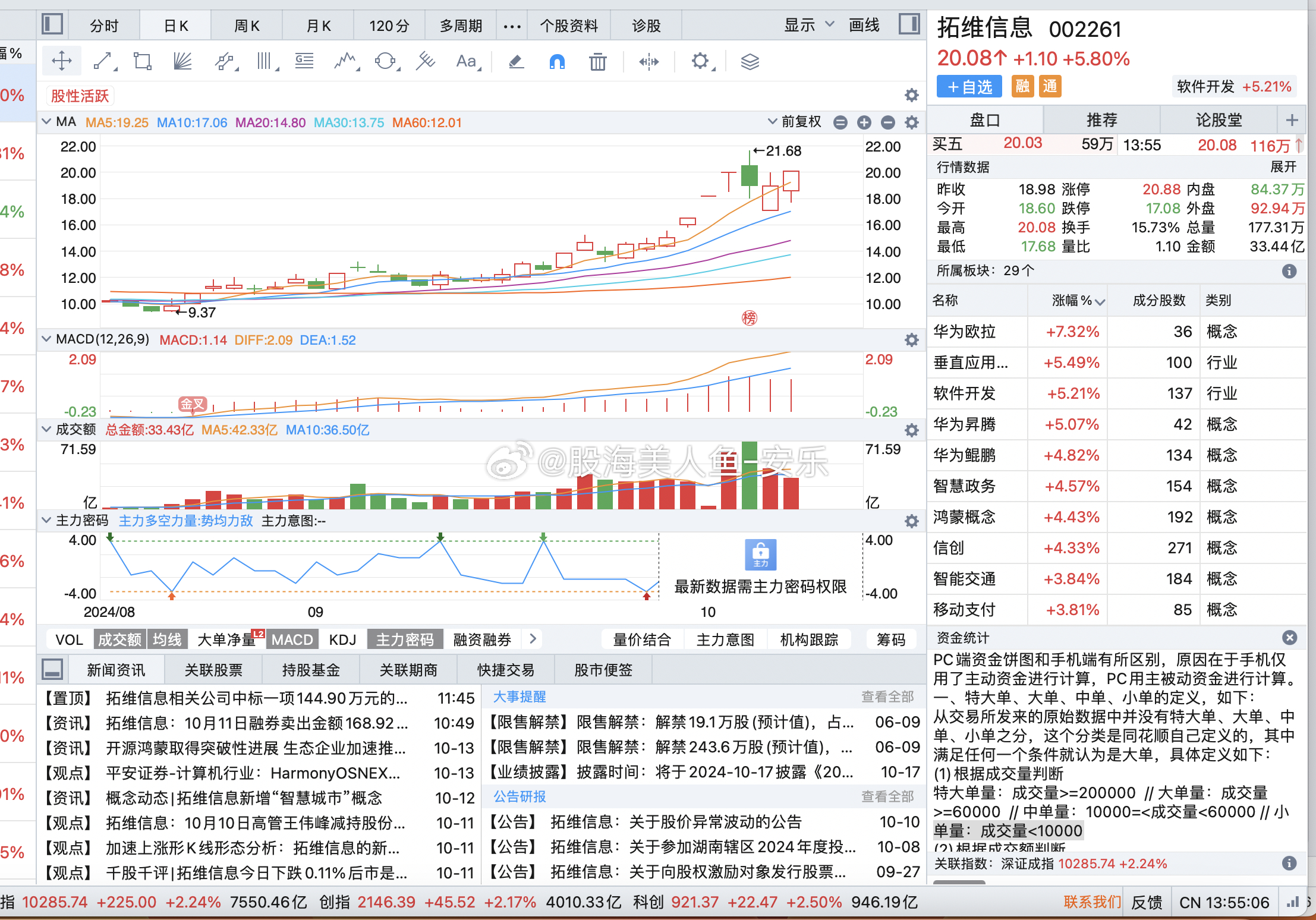Click the 画线 drawing button
Screen dimensions: 1316x920
point(864,25)
